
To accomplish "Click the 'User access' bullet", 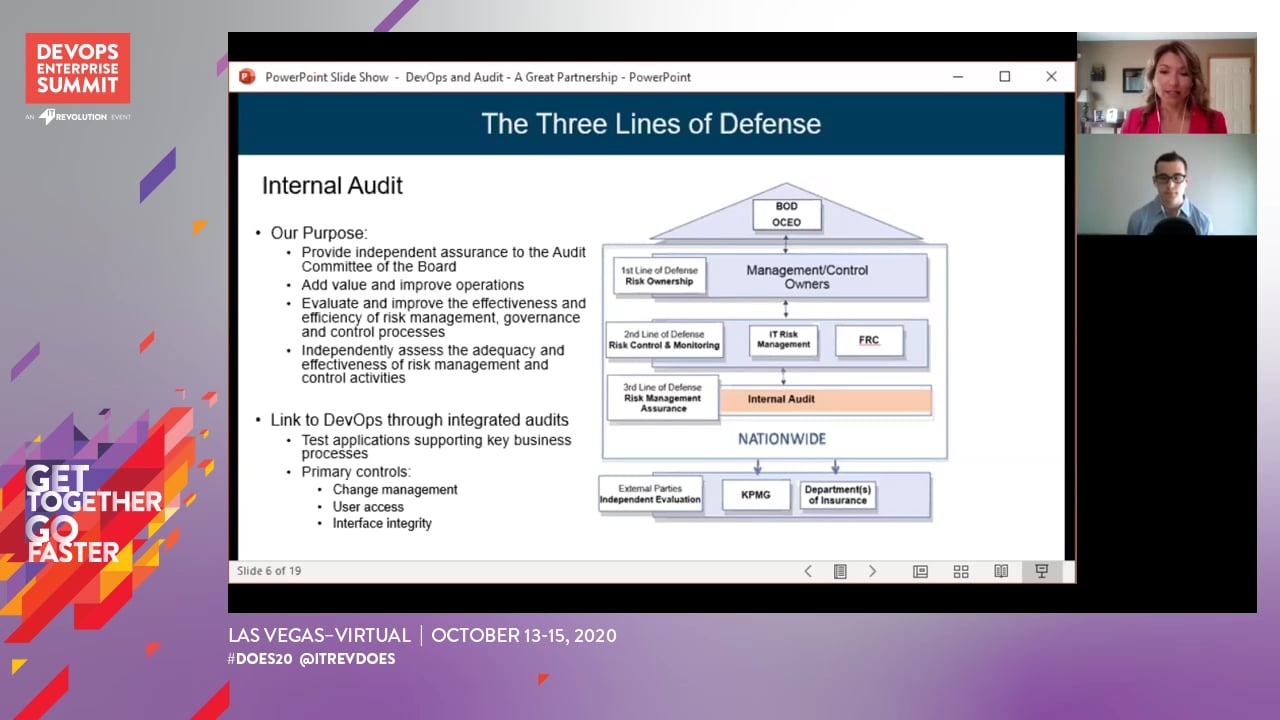I will point(368,507).
